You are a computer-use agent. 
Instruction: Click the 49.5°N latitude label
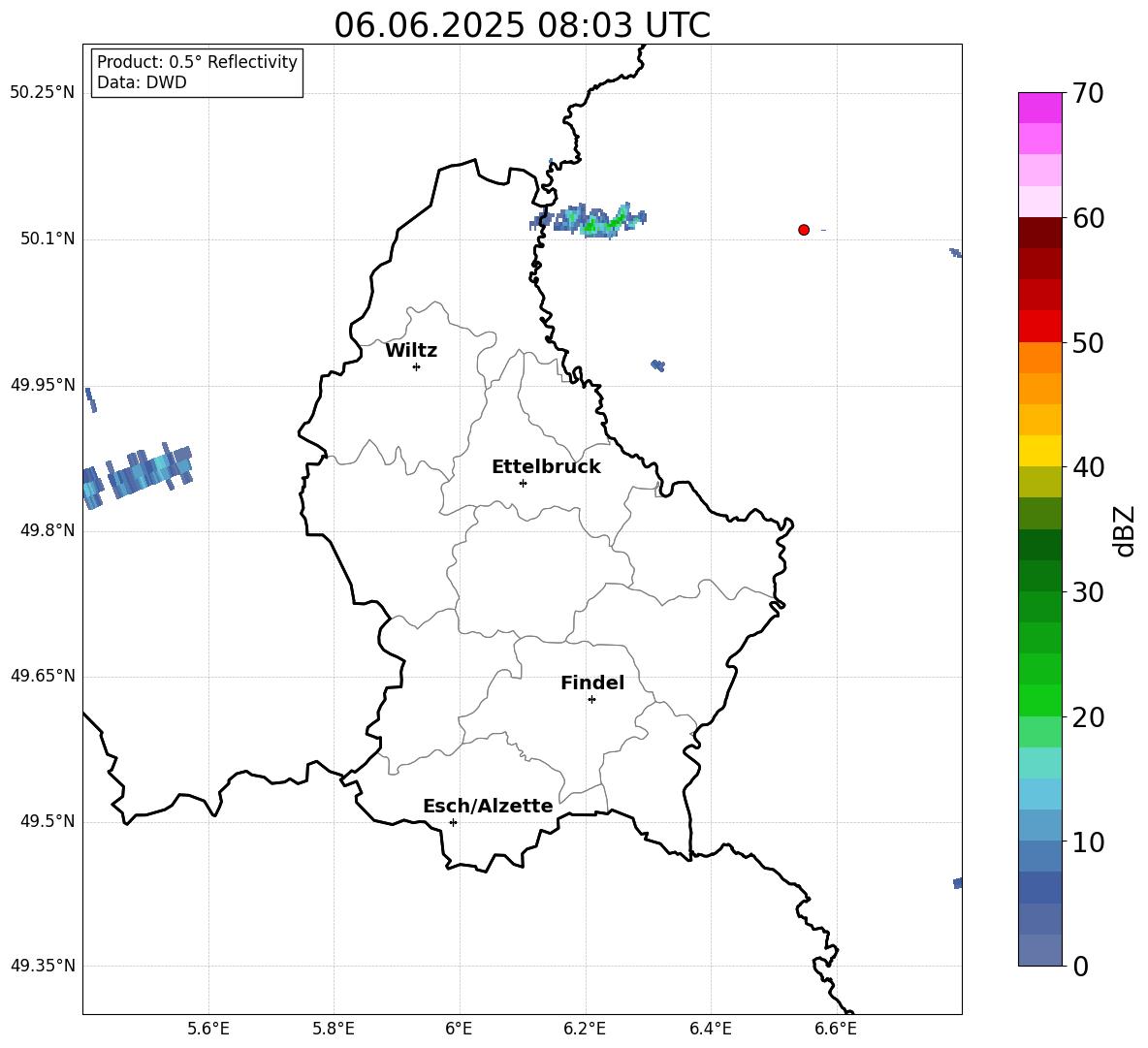coord(48,821)
